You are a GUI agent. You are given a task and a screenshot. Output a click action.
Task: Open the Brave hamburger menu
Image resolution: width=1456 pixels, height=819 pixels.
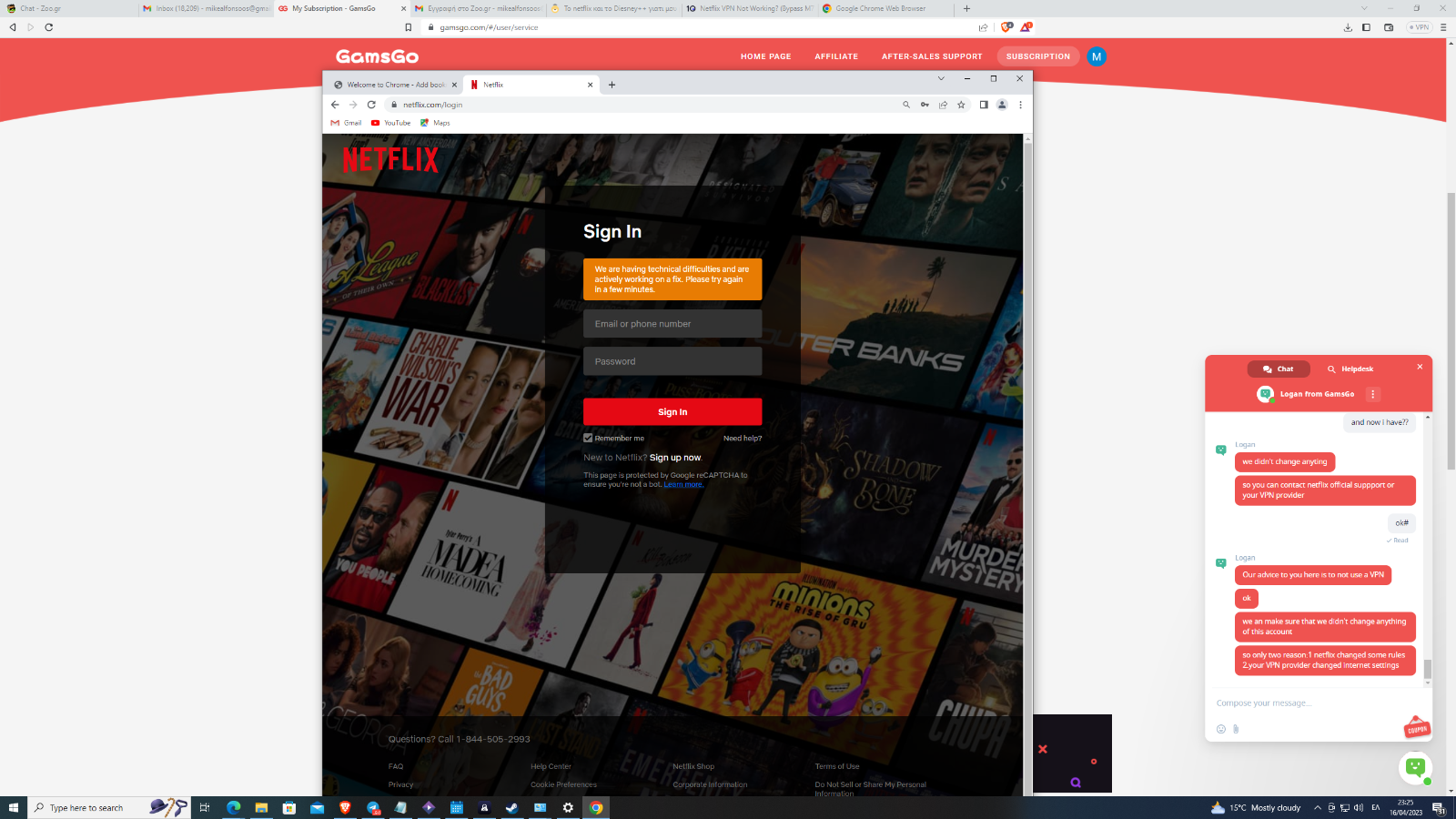tap(1443, 27)
